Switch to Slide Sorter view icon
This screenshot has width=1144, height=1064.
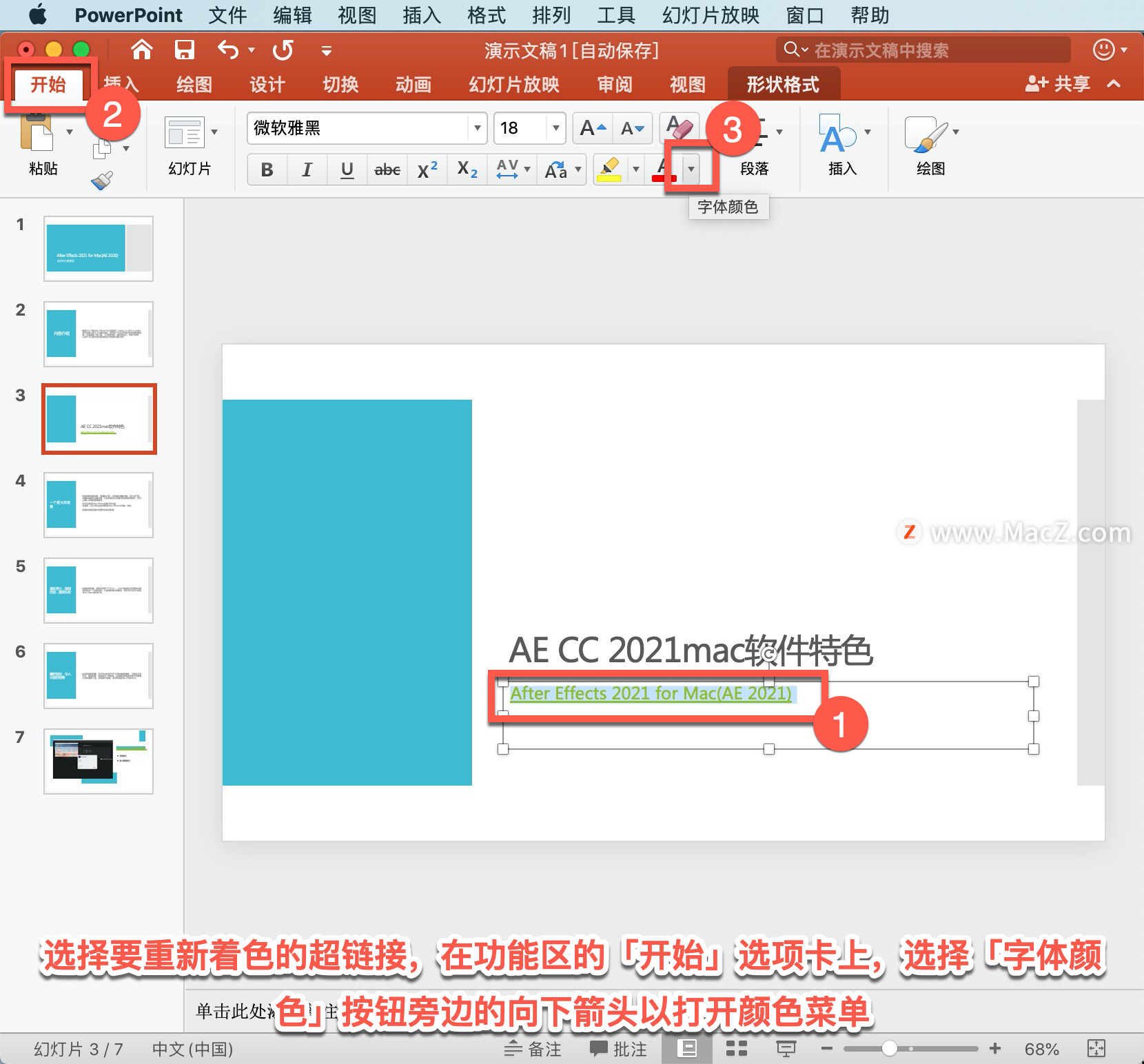click(x=737, y=1049)
